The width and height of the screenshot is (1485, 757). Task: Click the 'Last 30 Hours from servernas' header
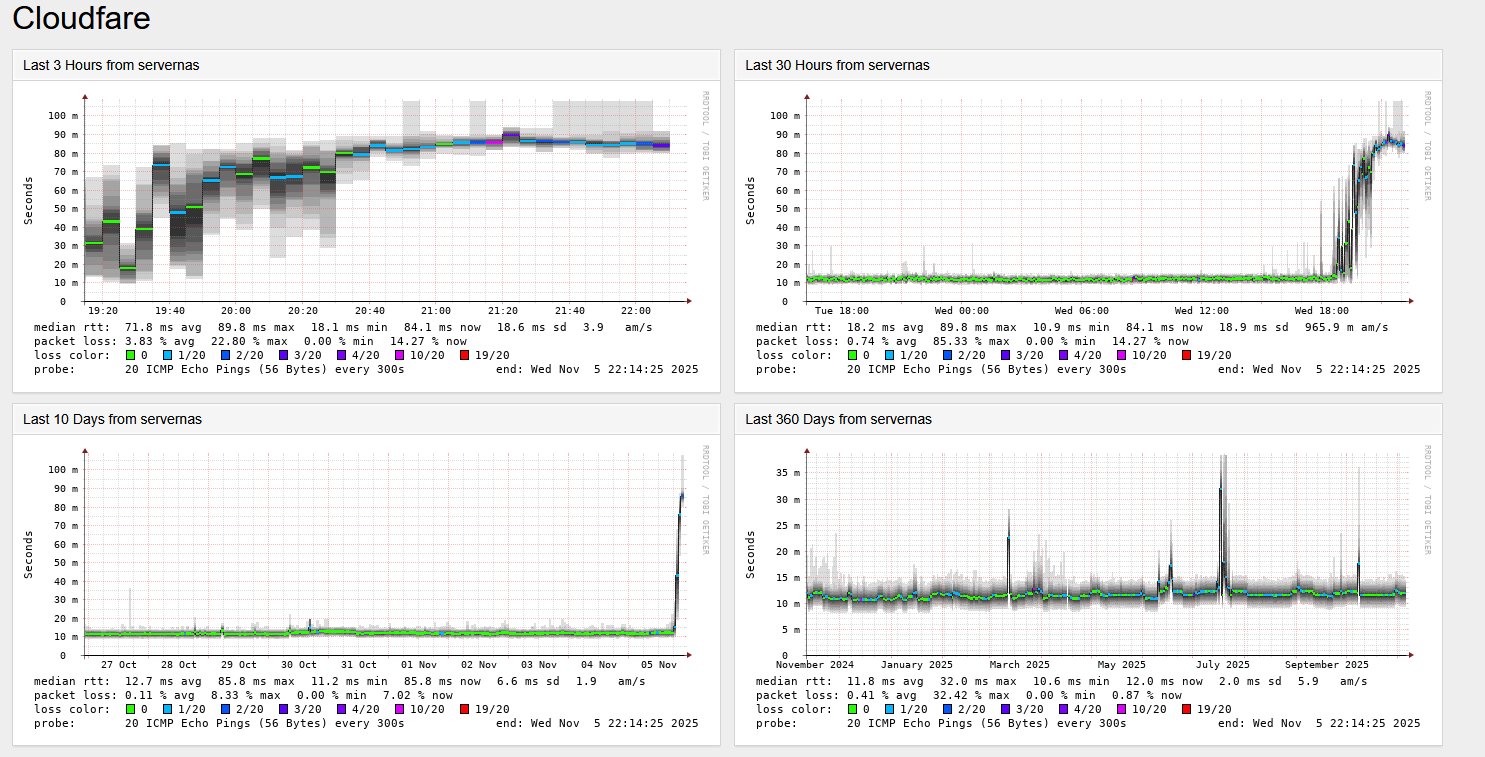837,65
